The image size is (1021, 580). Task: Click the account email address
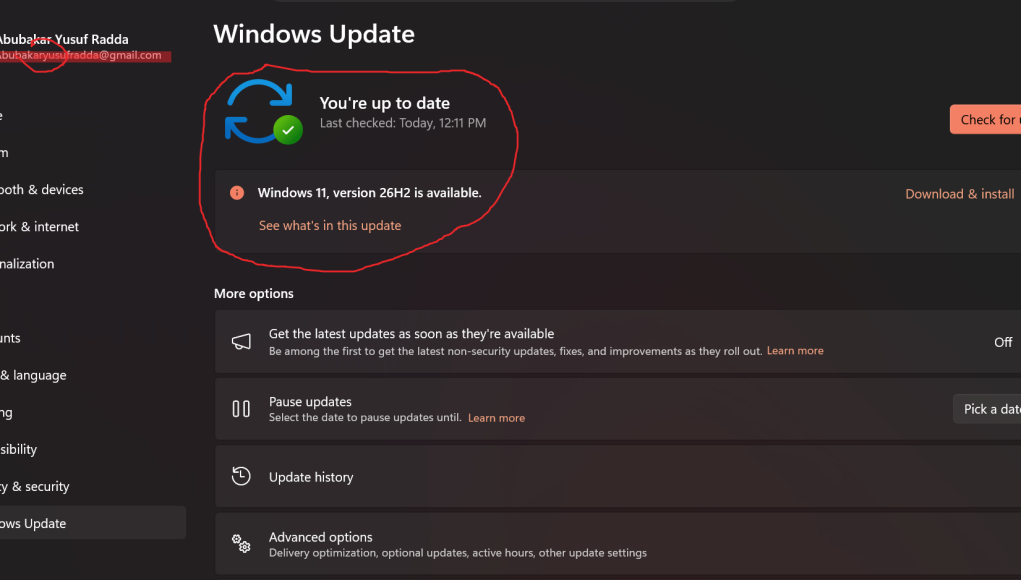coord(81,55)
